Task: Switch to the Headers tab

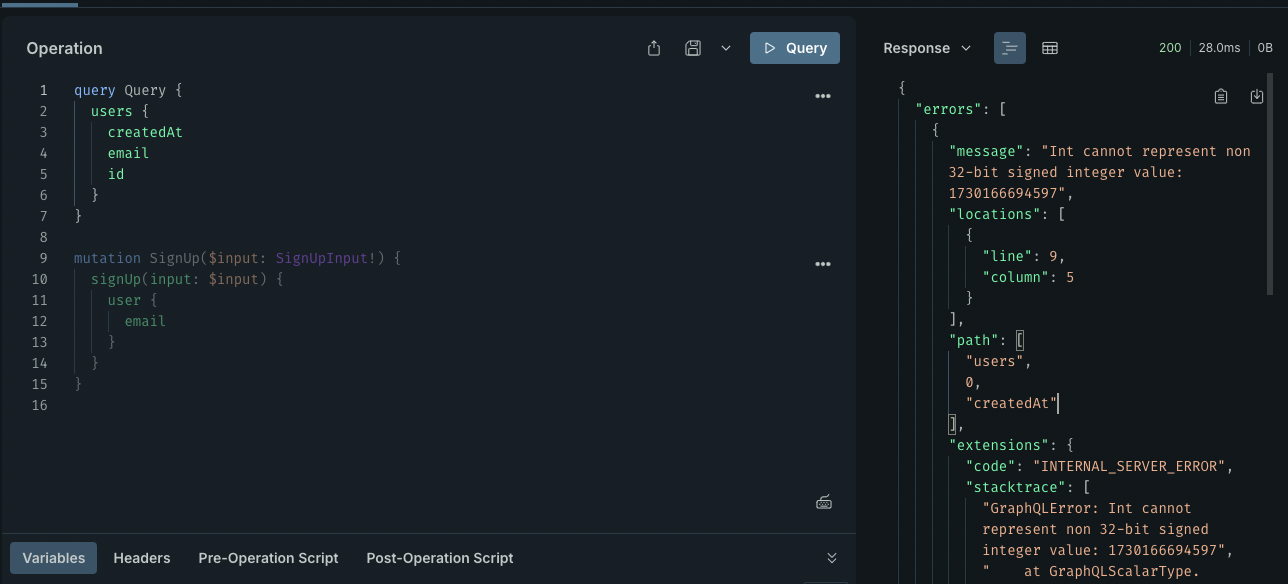Action: tap(142, 558)
